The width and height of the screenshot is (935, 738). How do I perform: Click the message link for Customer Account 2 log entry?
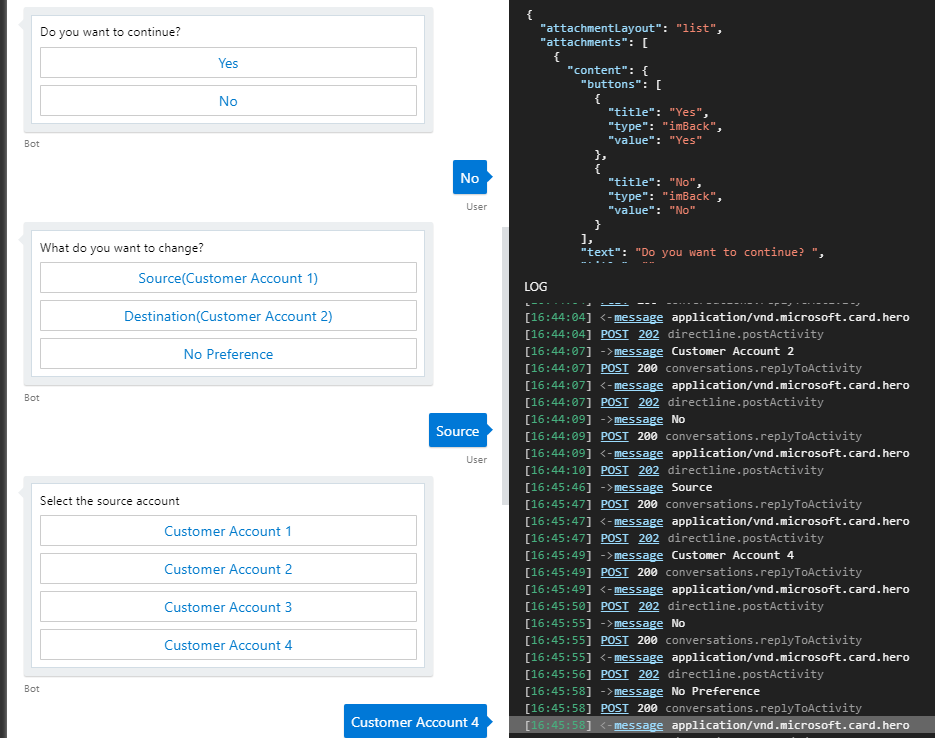[638, 351]
